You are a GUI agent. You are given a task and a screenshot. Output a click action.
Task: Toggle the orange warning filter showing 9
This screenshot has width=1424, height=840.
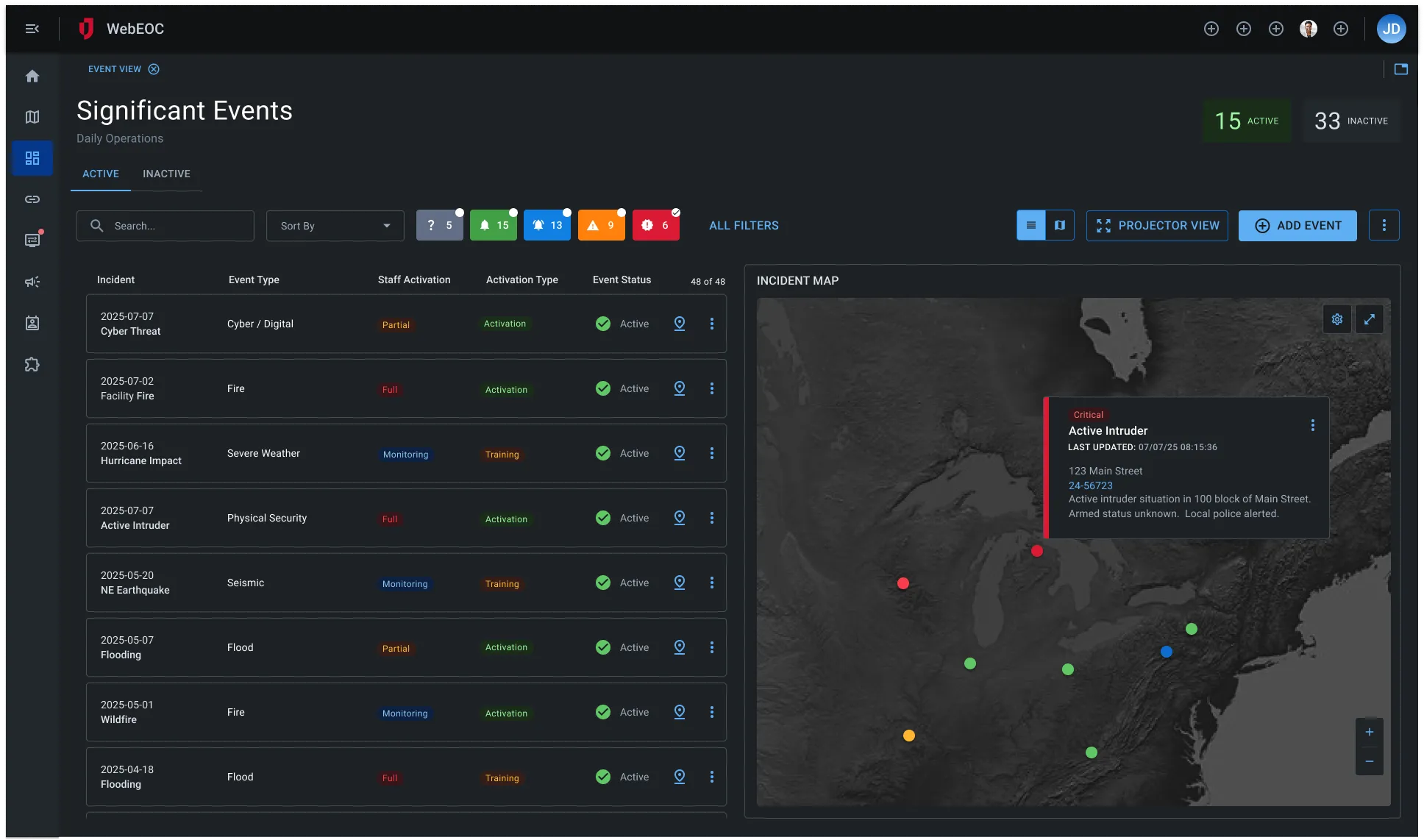tap(601, 226)
